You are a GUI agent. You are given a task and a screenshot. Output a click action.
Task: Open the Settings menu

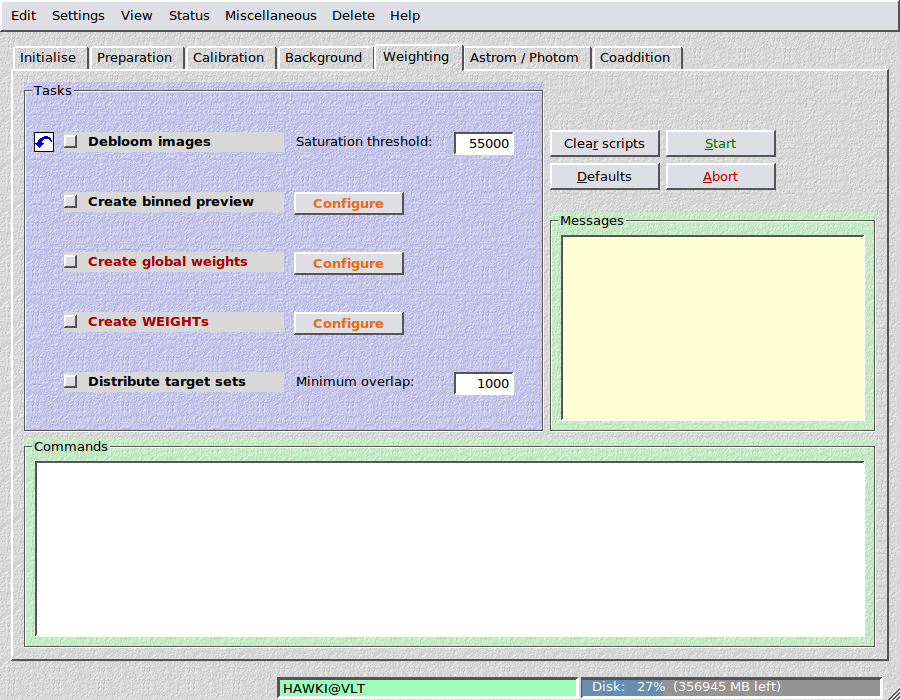point(78,16)
